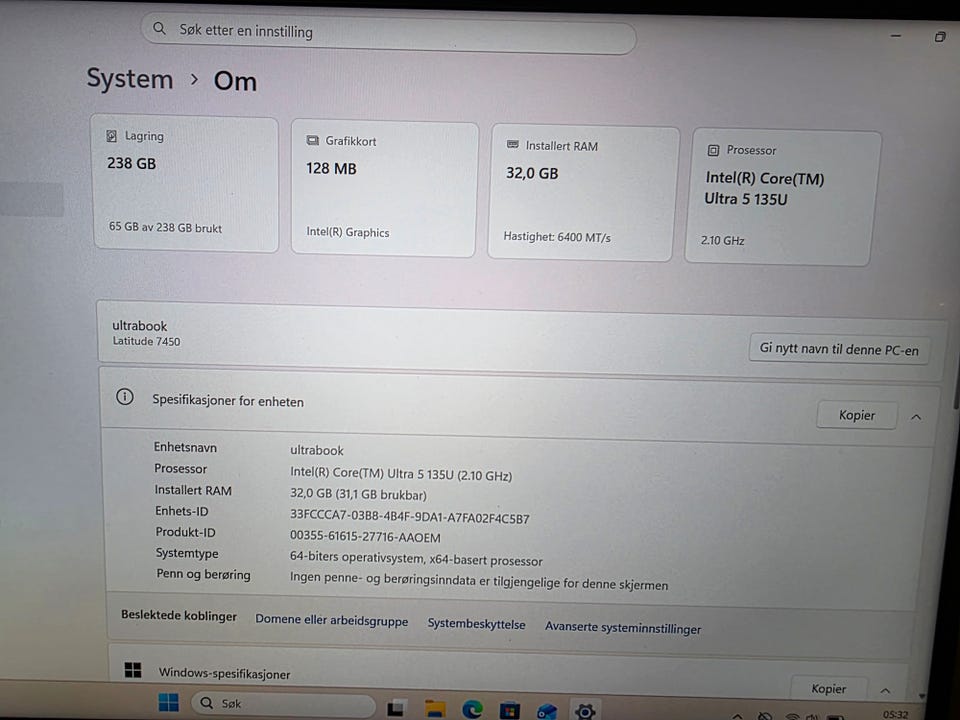Open Outlook from taskbar

pyautogui.click(x=547, y=711)
